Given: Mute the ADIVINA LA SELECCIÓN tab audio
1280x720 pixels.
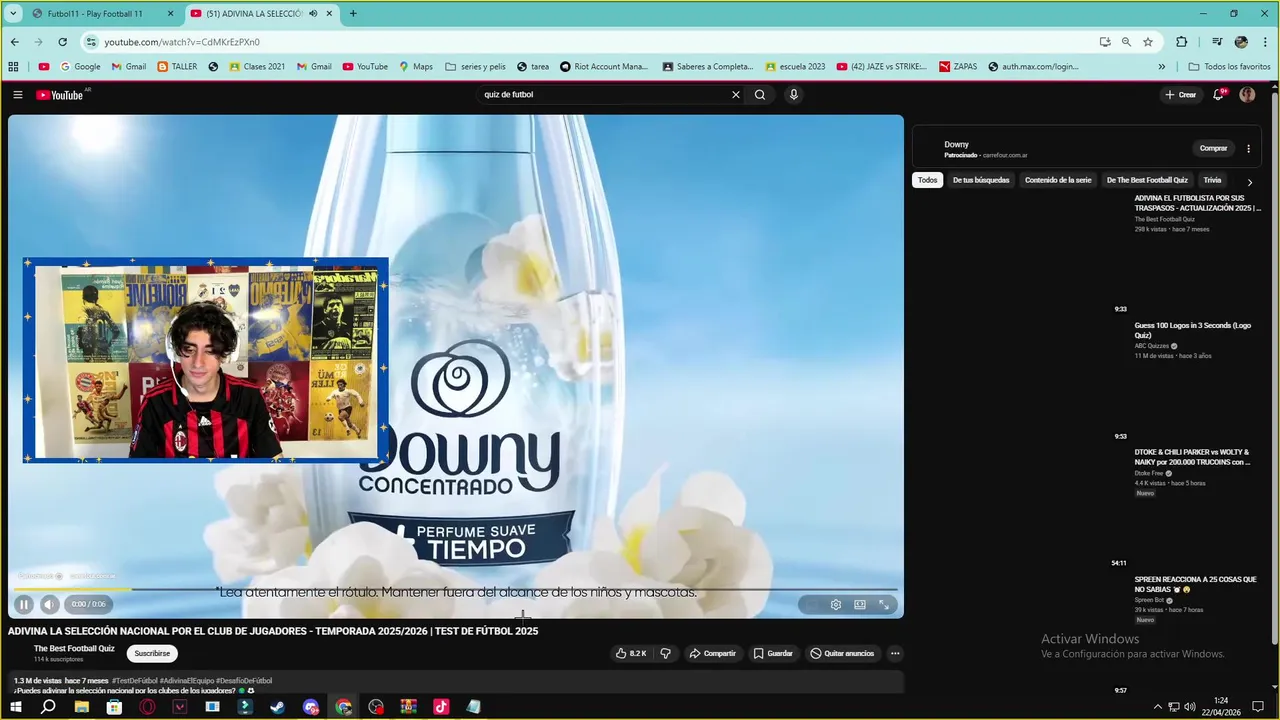Looking at the screenshot, I should (313, 13).
